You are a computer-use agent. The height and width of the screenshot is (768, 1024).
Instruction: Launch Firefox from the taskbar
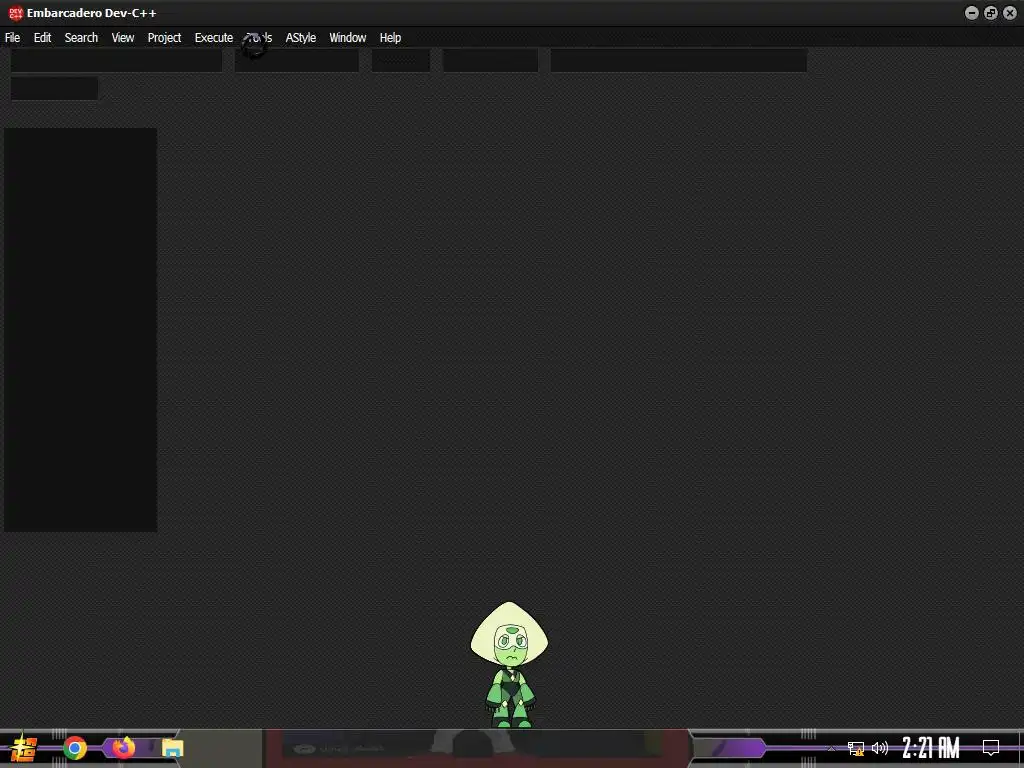[123, 747]
